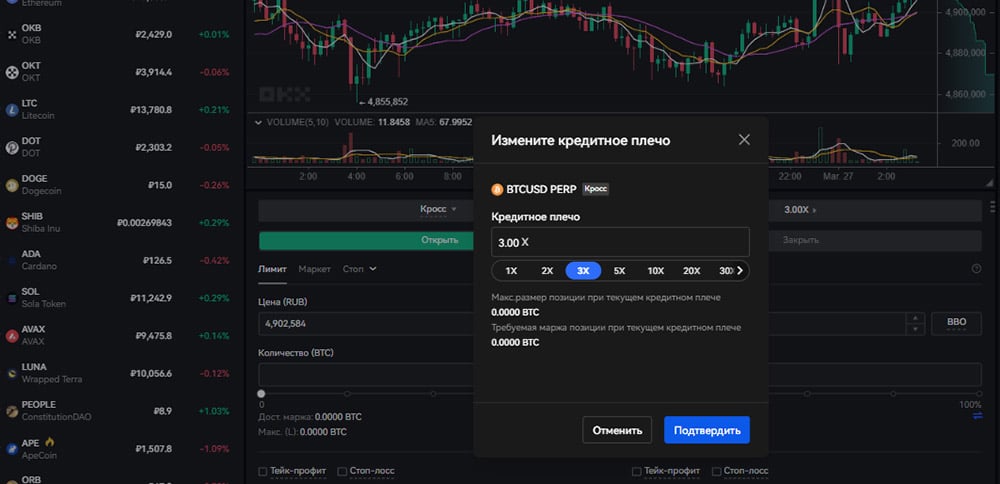Click the 100% end stop of quantity slider
This screenshot has width=1000, height=484.
(x=978, y=394)
